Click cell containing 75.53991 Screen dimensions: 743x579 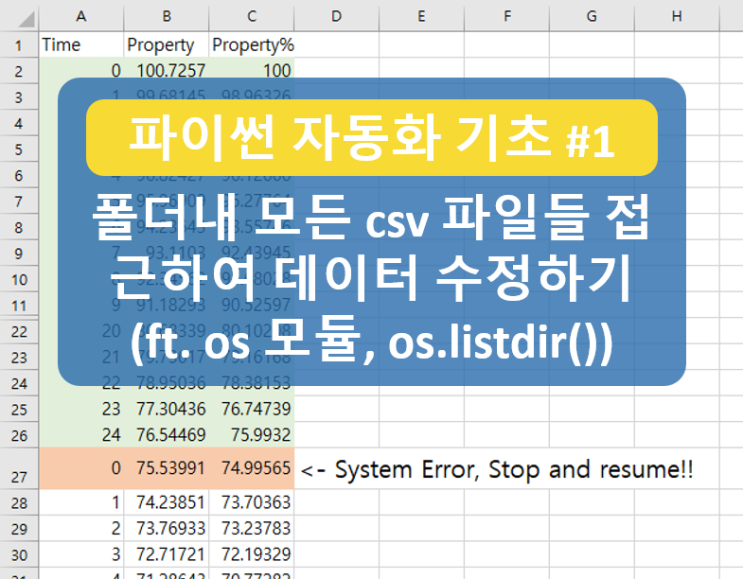click(x=166, y=468)
